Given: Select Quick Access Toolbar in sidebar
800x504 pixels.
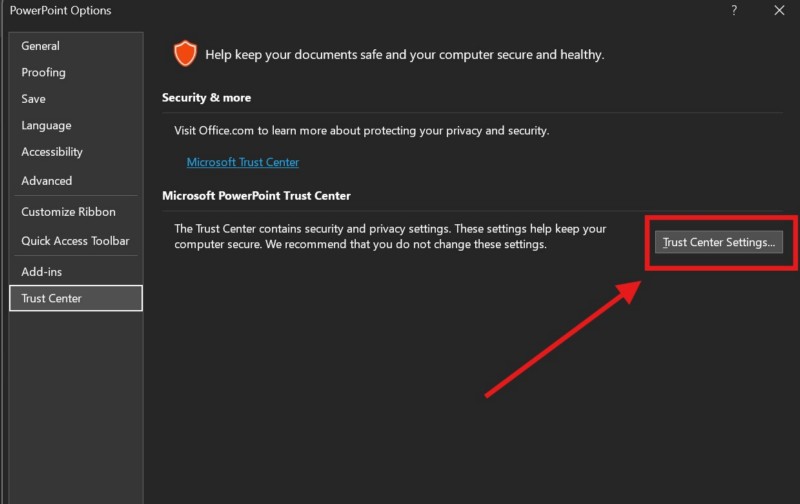Looking at the screenshot, I should click(x=76, y=241).
